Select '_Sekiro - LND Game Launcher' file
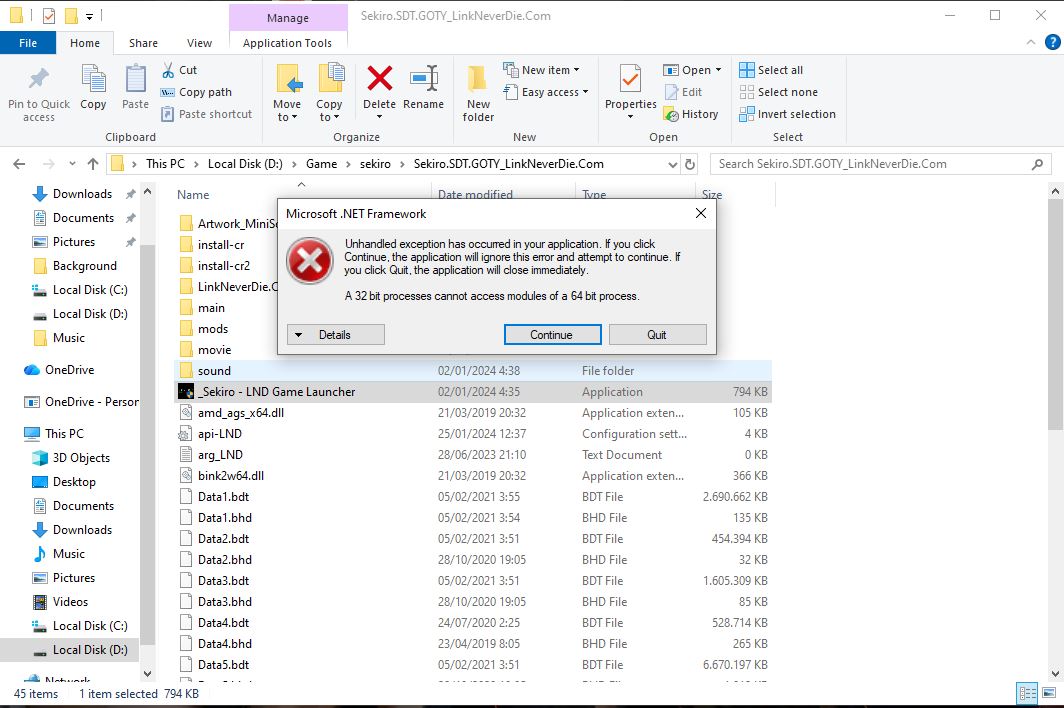This screenshot has height=708, width=1064. (473, 392)
